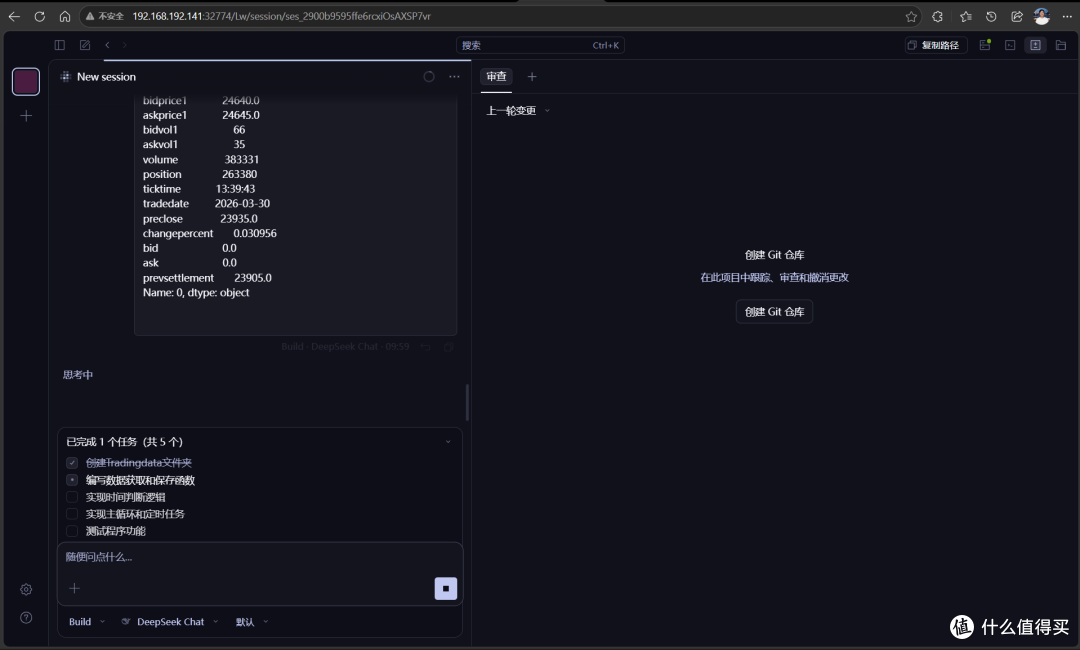The image size is (1080, 650).
Task: Click the 'Name: 0, dtype: object' line
Action: (x=196, y=293)
